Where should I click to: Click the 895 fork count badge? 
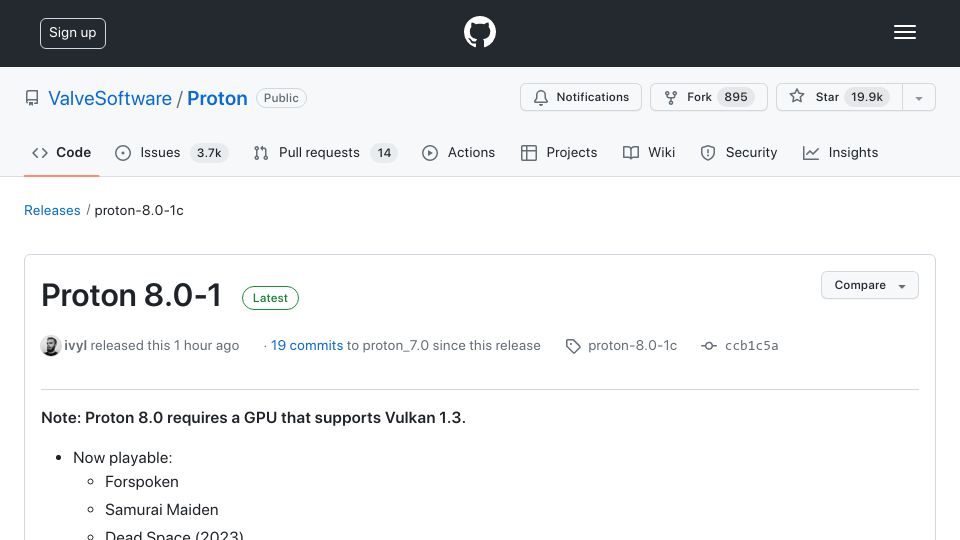point(735,97)
